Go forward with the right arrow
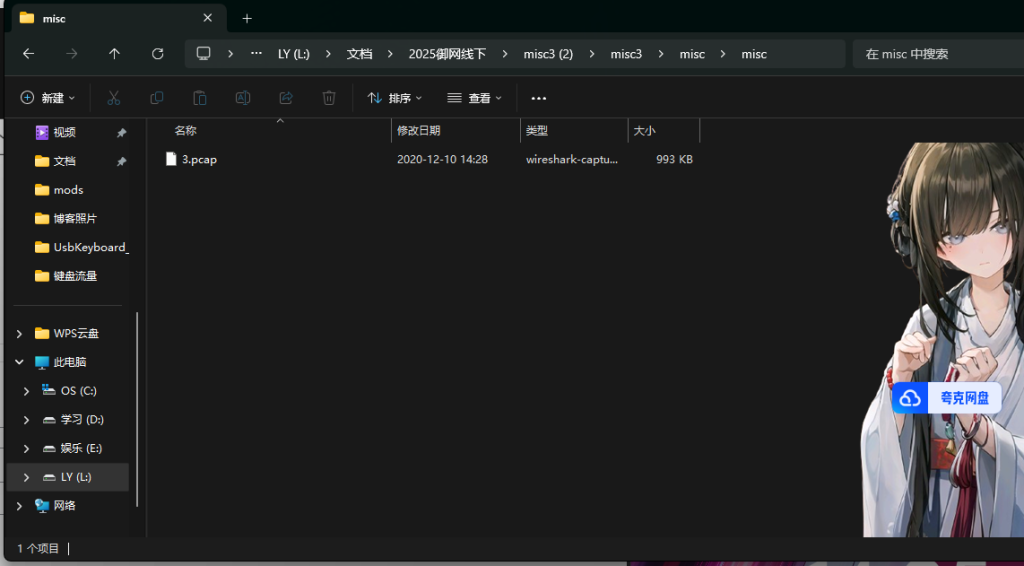The width and height of the screenshot is (1024, 566). pos(72,54)
